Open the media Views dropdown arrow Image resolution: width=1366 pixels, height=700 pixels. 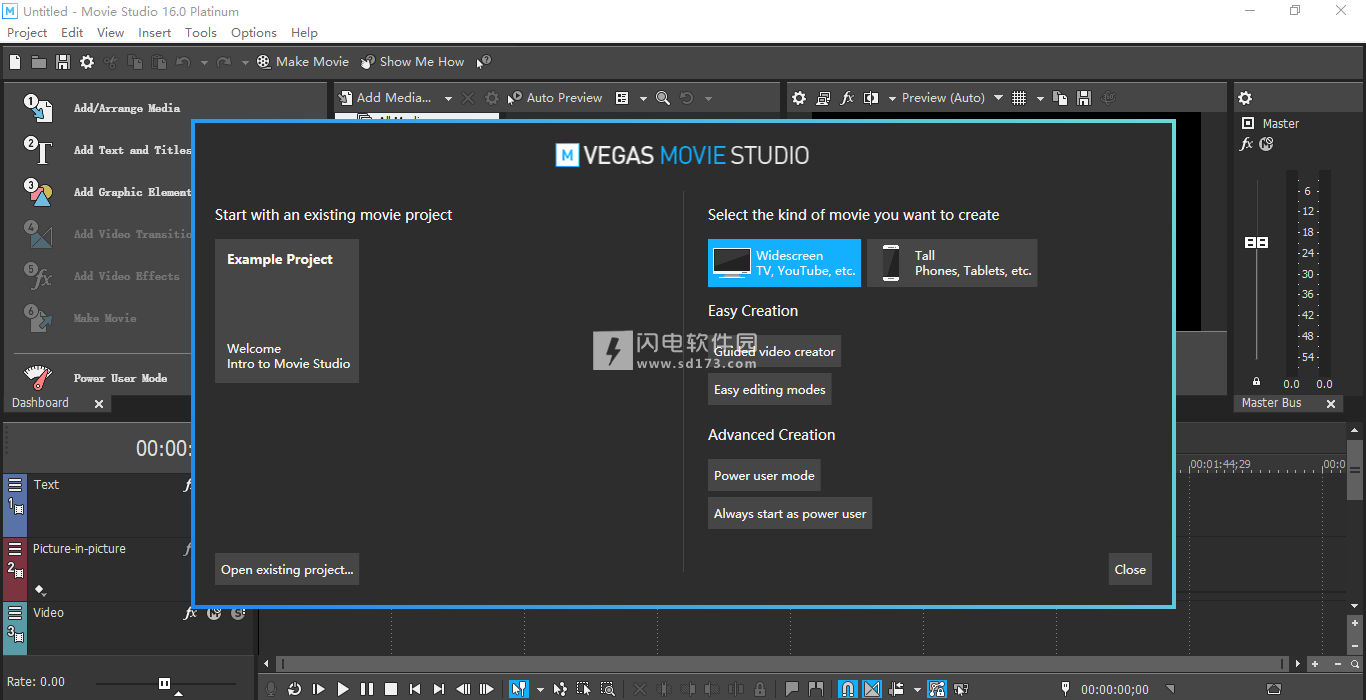[x=642, y=98]
